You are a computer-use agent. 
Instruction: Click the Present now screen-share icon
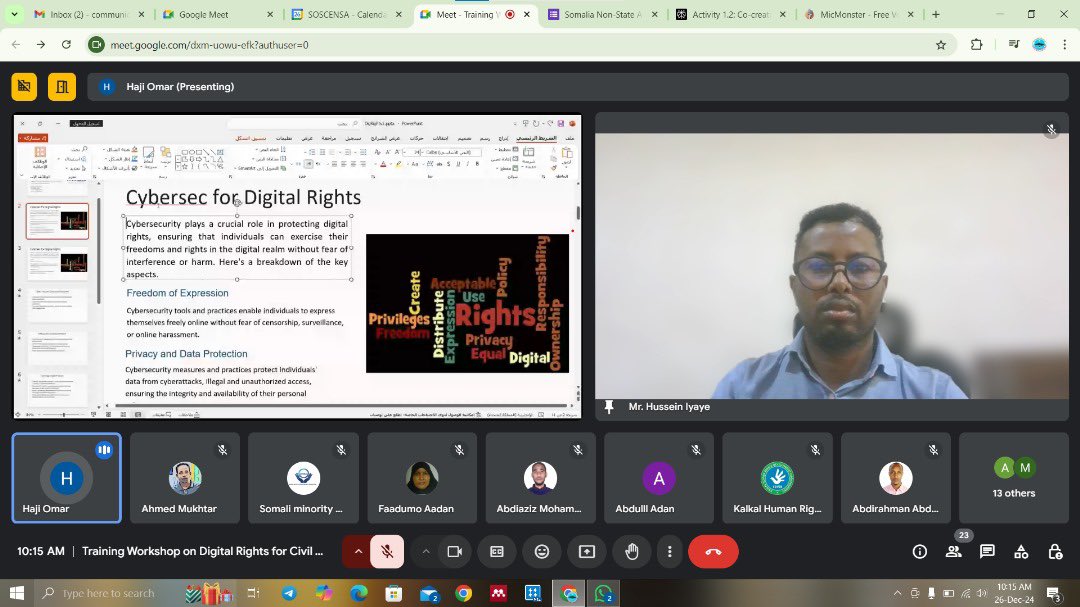587,551
